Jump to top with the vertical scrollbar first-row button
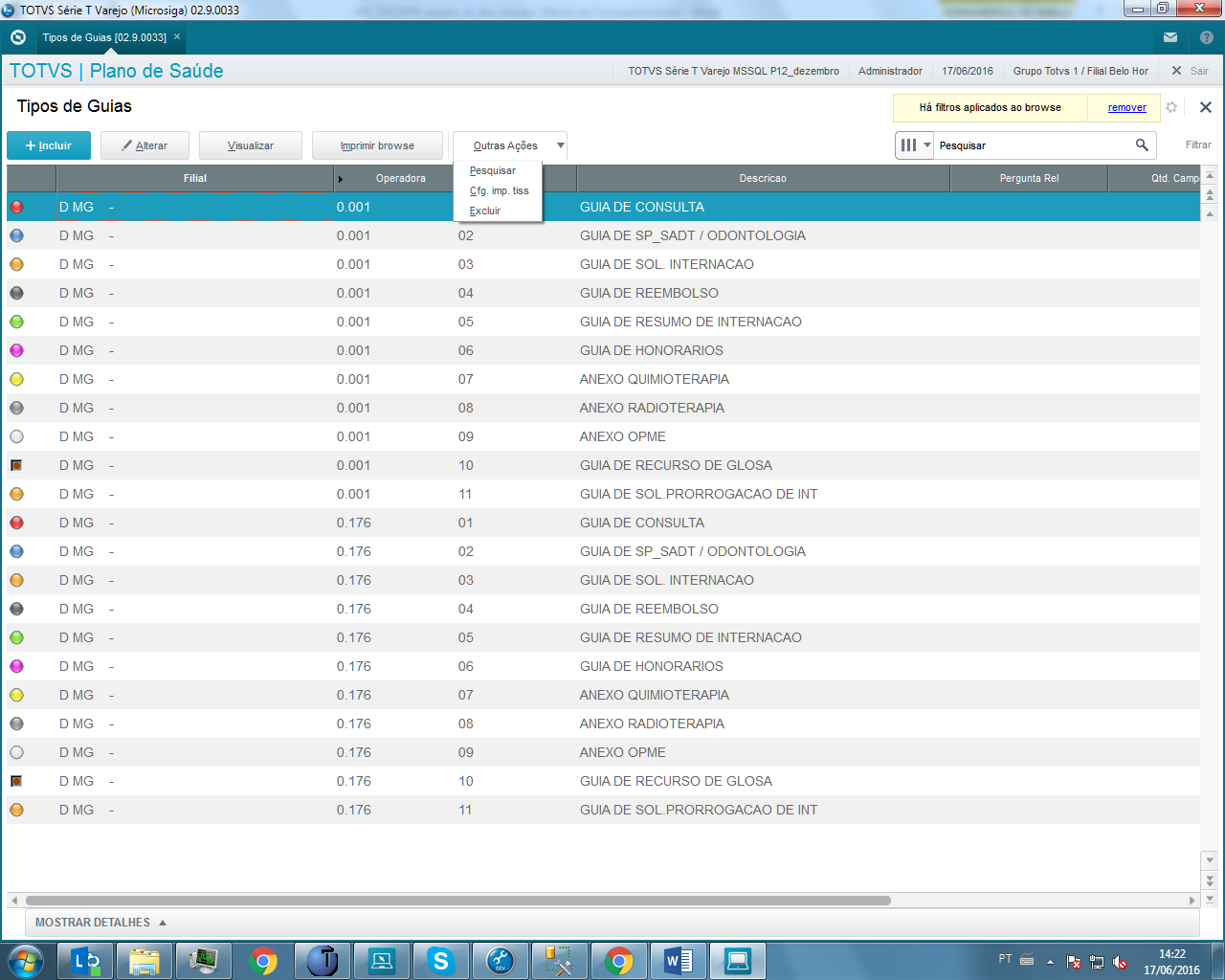Image resolution: width=1225 pixels, height=980 pixels. pyautogui.click(x=1210, y=177)
